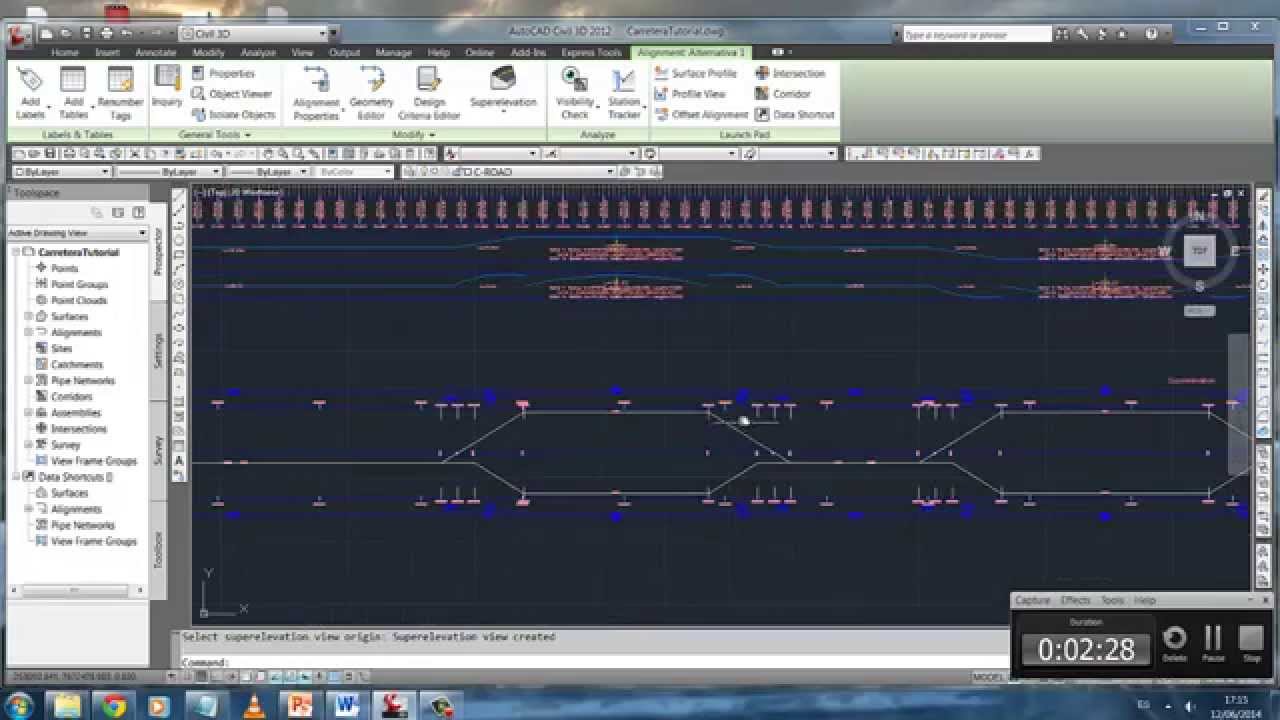Open the Station Tracker

click(624, 94)
